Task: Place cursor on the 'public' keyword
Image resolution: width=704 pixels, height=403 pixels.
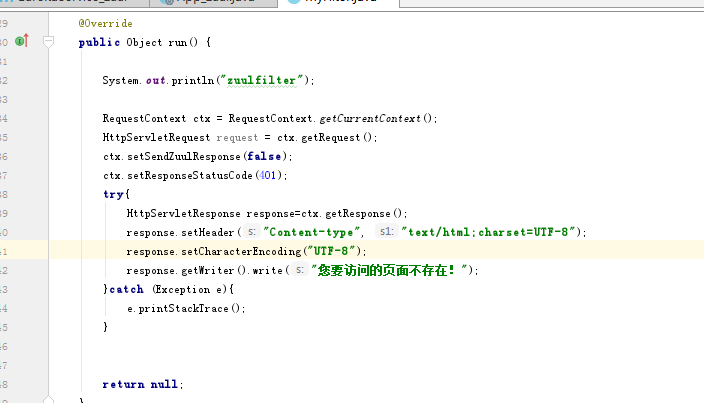Action: pos(99,42)
